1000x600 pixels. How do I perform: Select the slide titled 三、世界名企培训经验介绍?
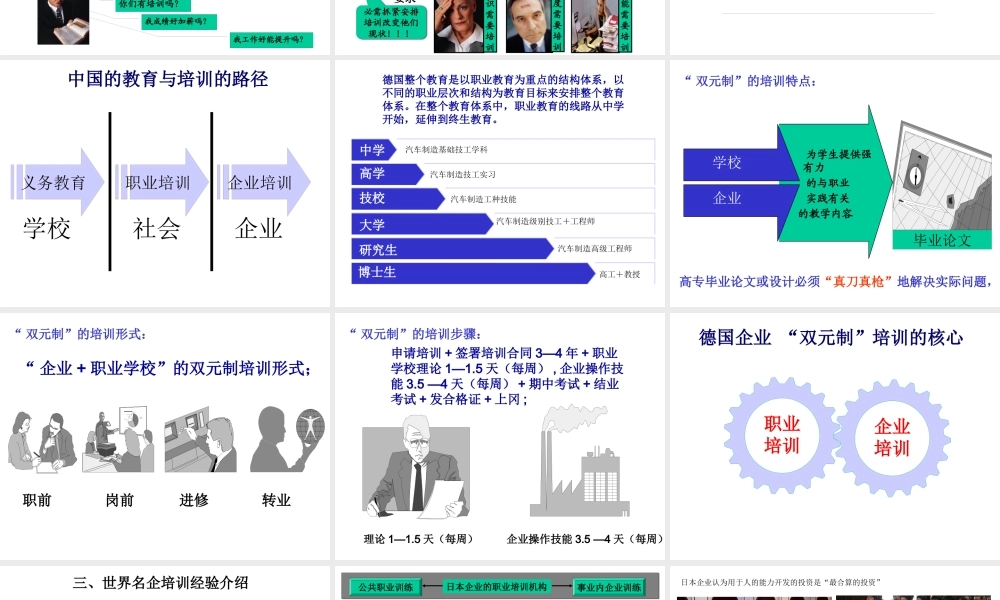coord(165,583)
